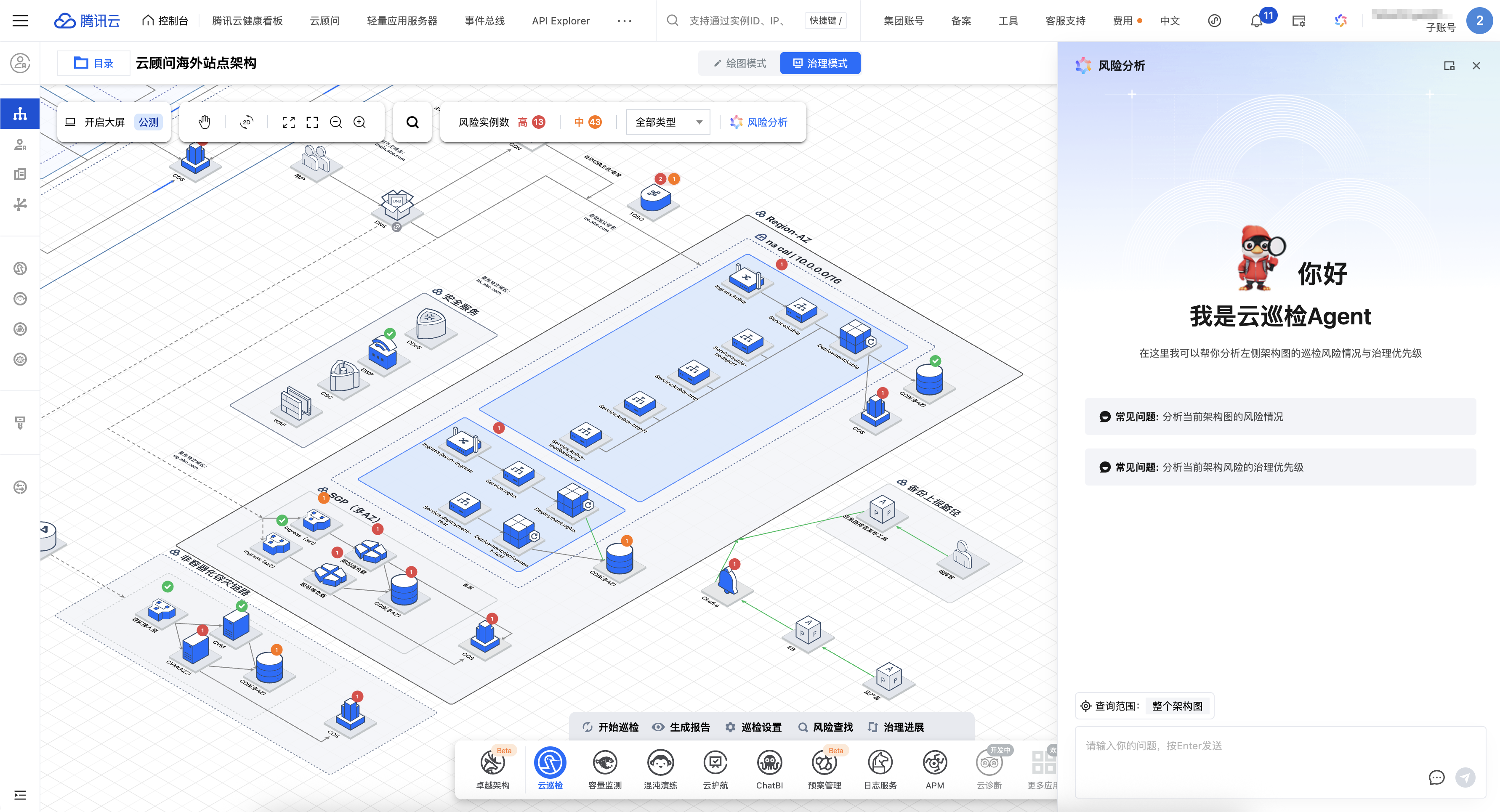Open the 事件总线 navigation item
The image size is (1500, 812).
(x=484, y=21)
